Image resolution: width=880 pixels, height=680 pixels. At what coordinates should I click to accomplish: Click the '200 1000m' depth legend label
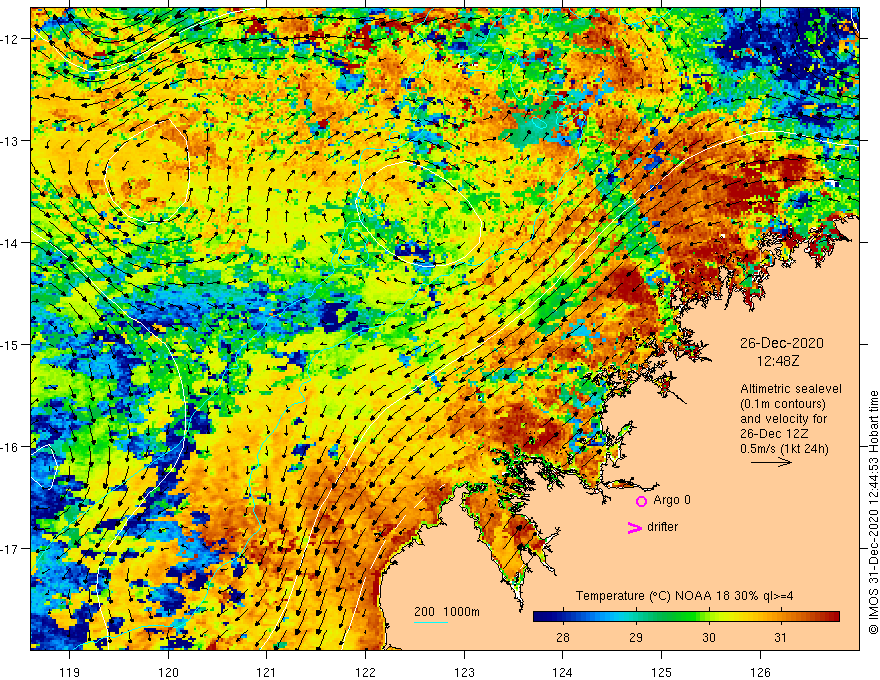coord(447,612)
